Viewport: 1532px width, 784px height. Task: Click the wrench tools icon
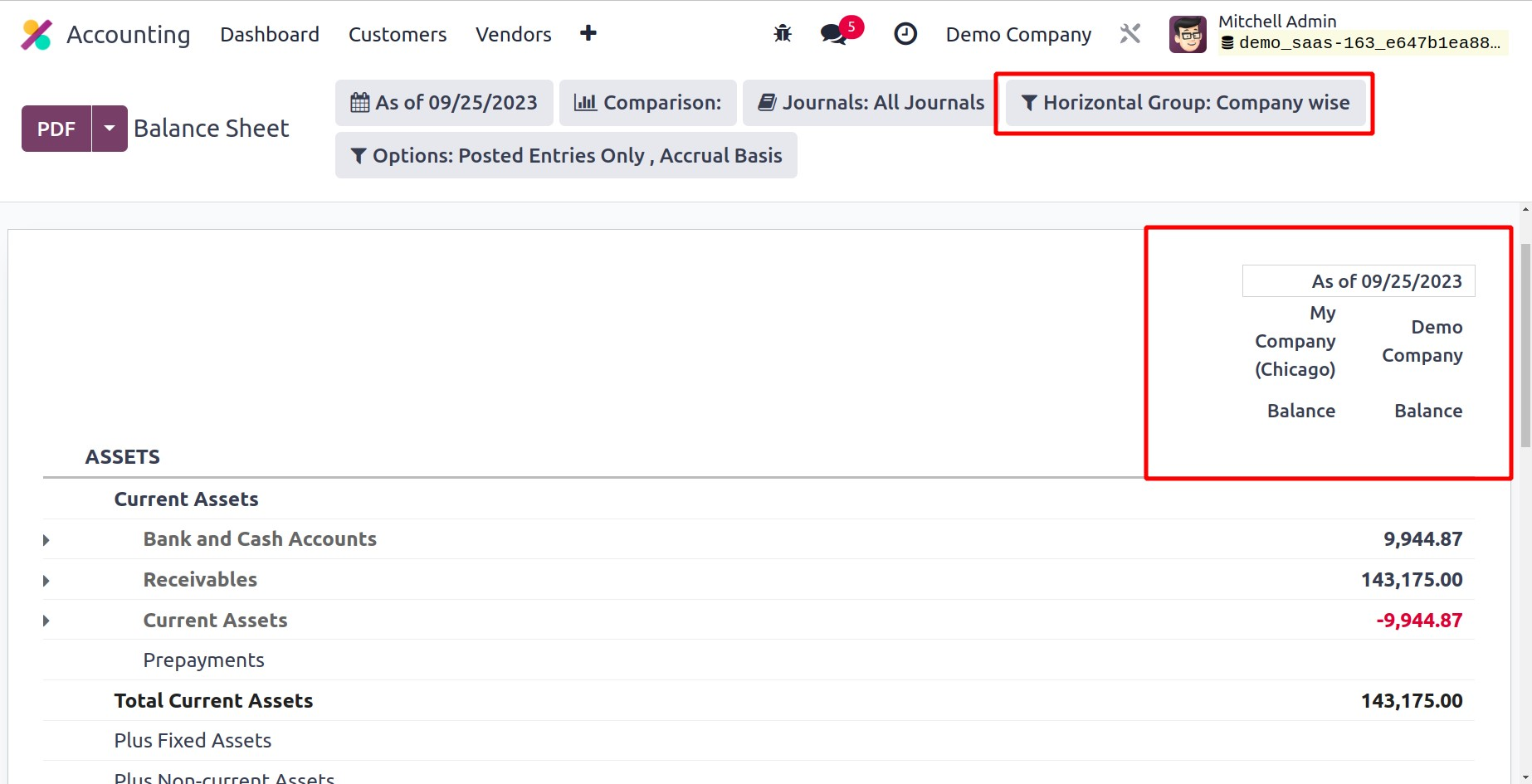click(1129, 34)
